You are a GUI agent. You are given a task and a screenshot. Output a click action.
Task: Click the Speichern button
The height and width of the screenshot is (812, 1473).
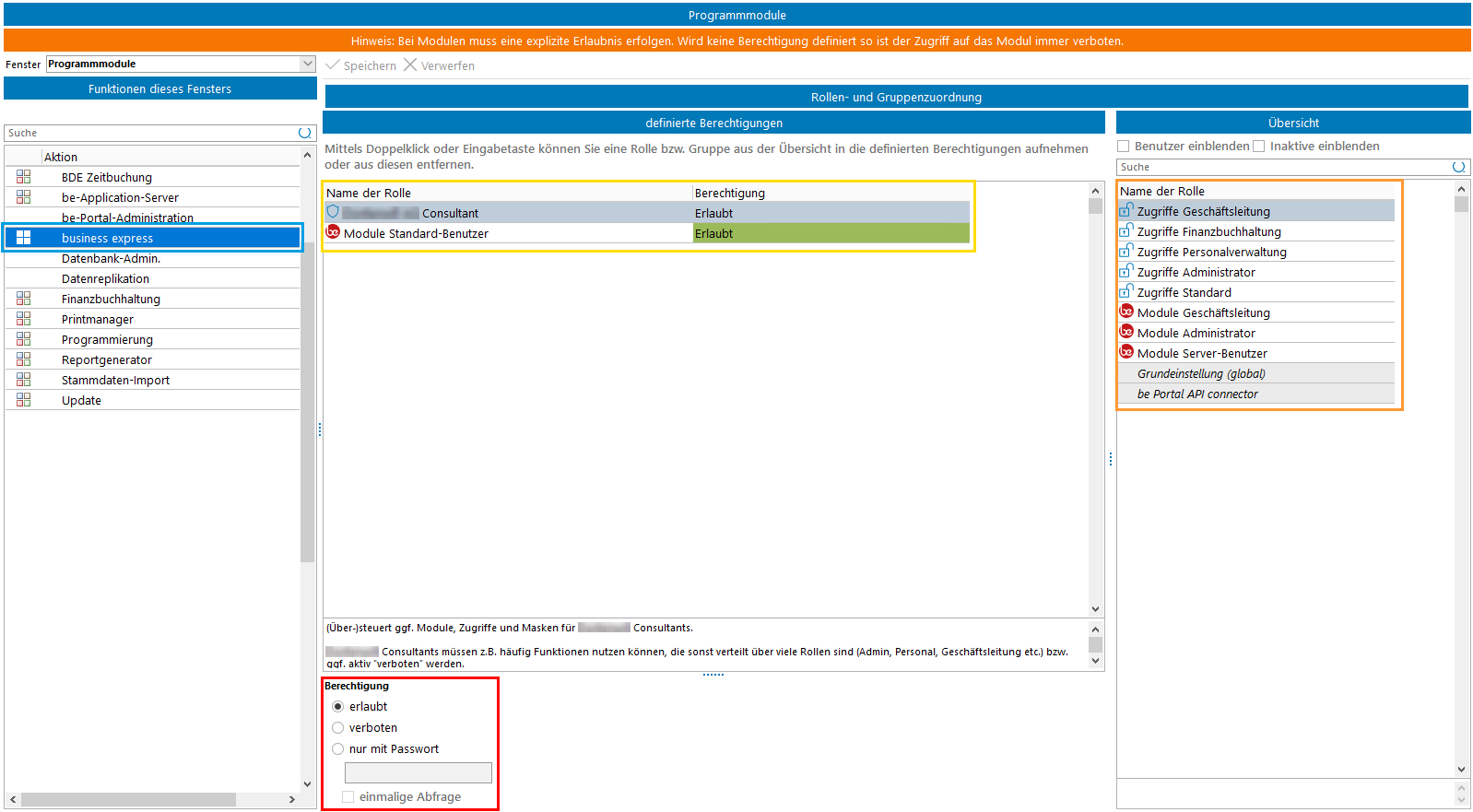360,65
